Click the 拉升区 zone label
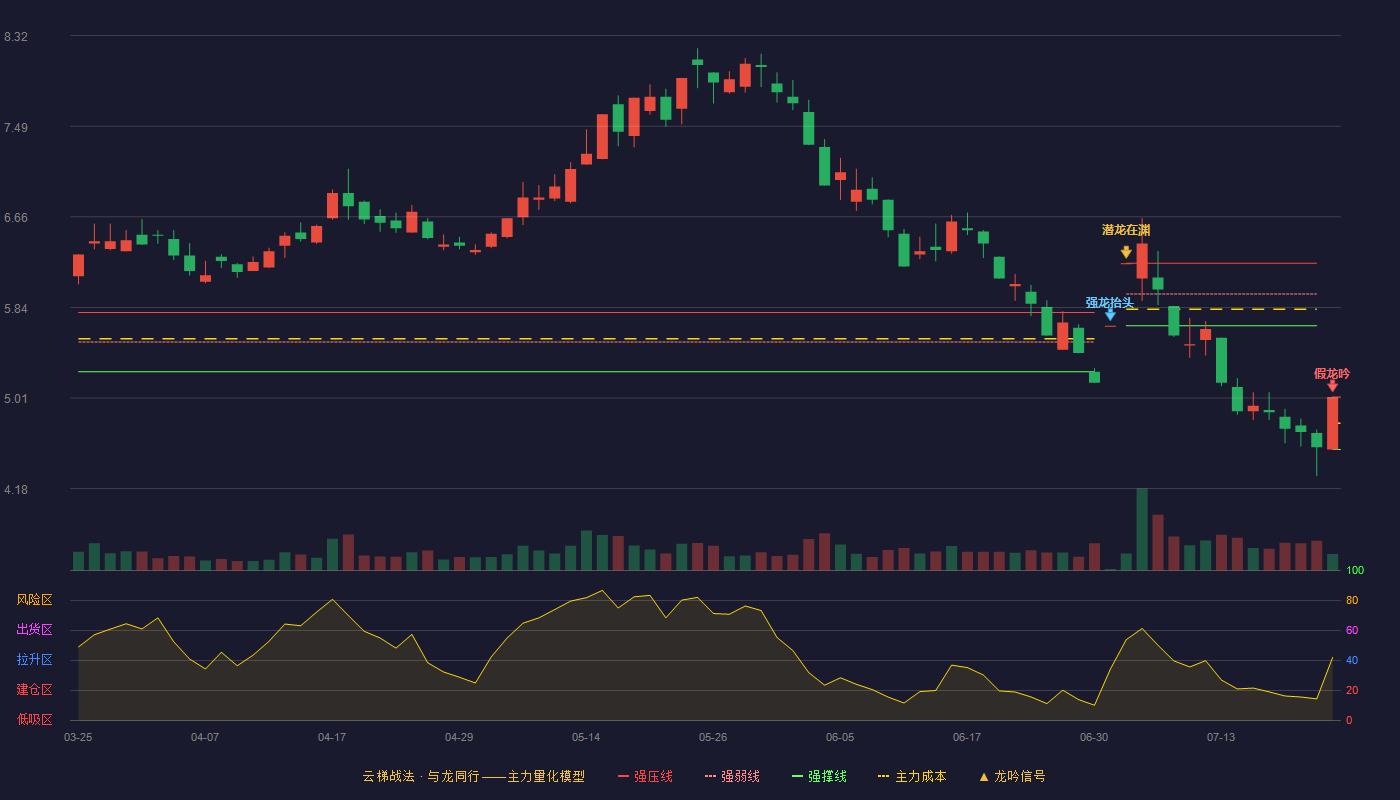The image size is (1400, 800). [34, 660]
